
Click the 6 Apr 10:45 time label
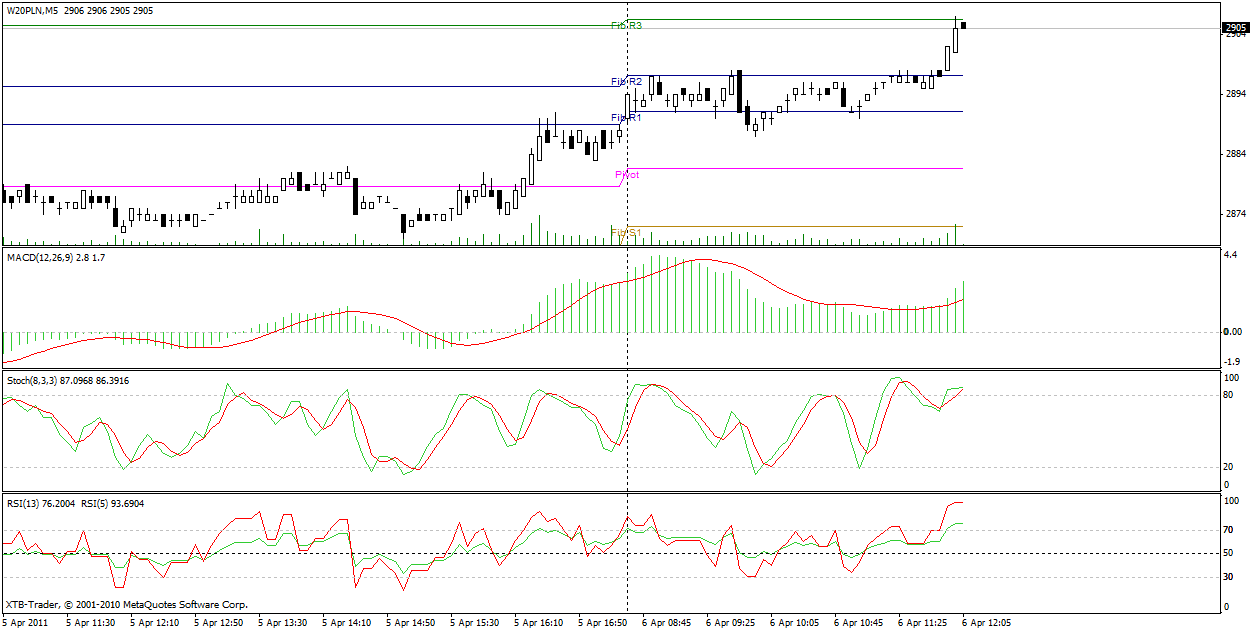point(858,621)
